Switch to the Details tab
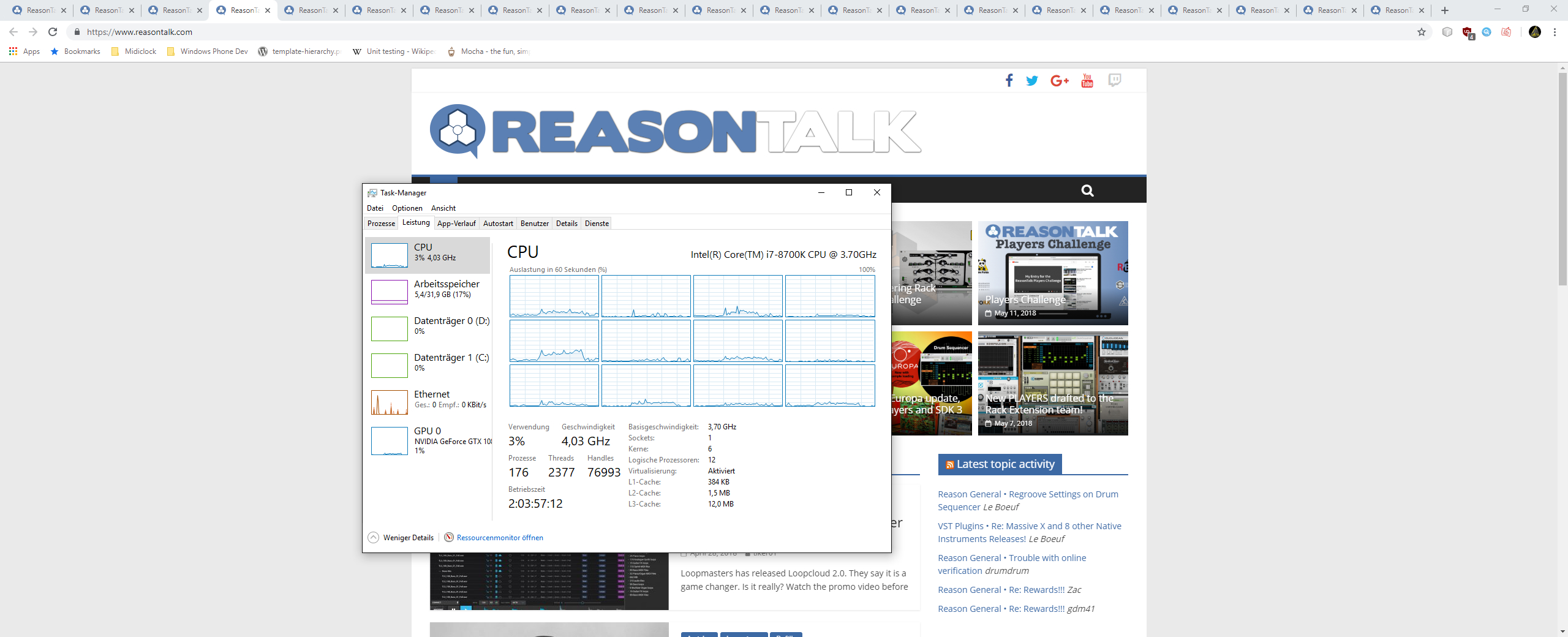Viewport: 1568px width, 637px height. click(x=567, y=224)
